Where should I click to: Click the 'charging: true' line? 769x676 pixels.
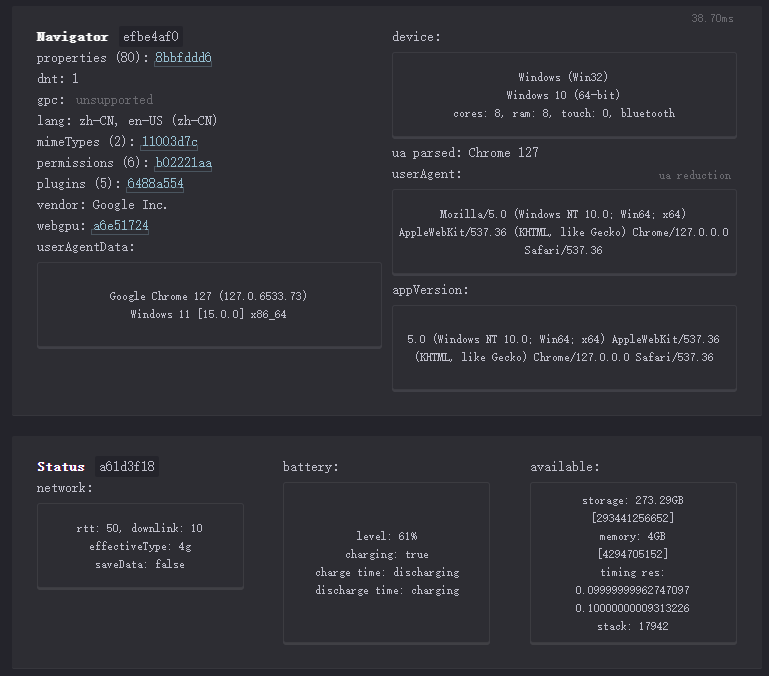click(387, 554)
